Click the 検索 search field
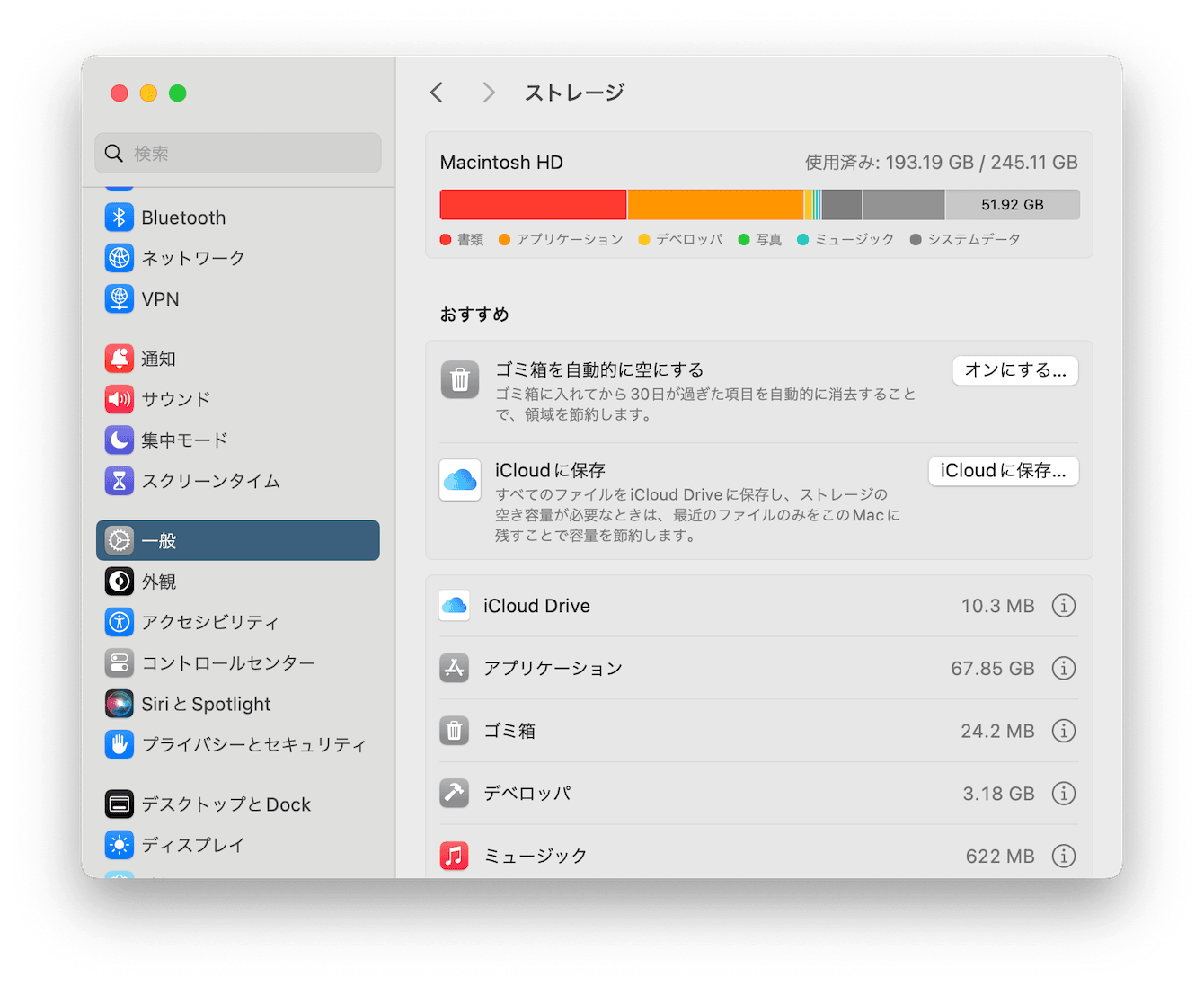Image resolution: width=1204 pixels, height=986 pixels. click(238, 154)
